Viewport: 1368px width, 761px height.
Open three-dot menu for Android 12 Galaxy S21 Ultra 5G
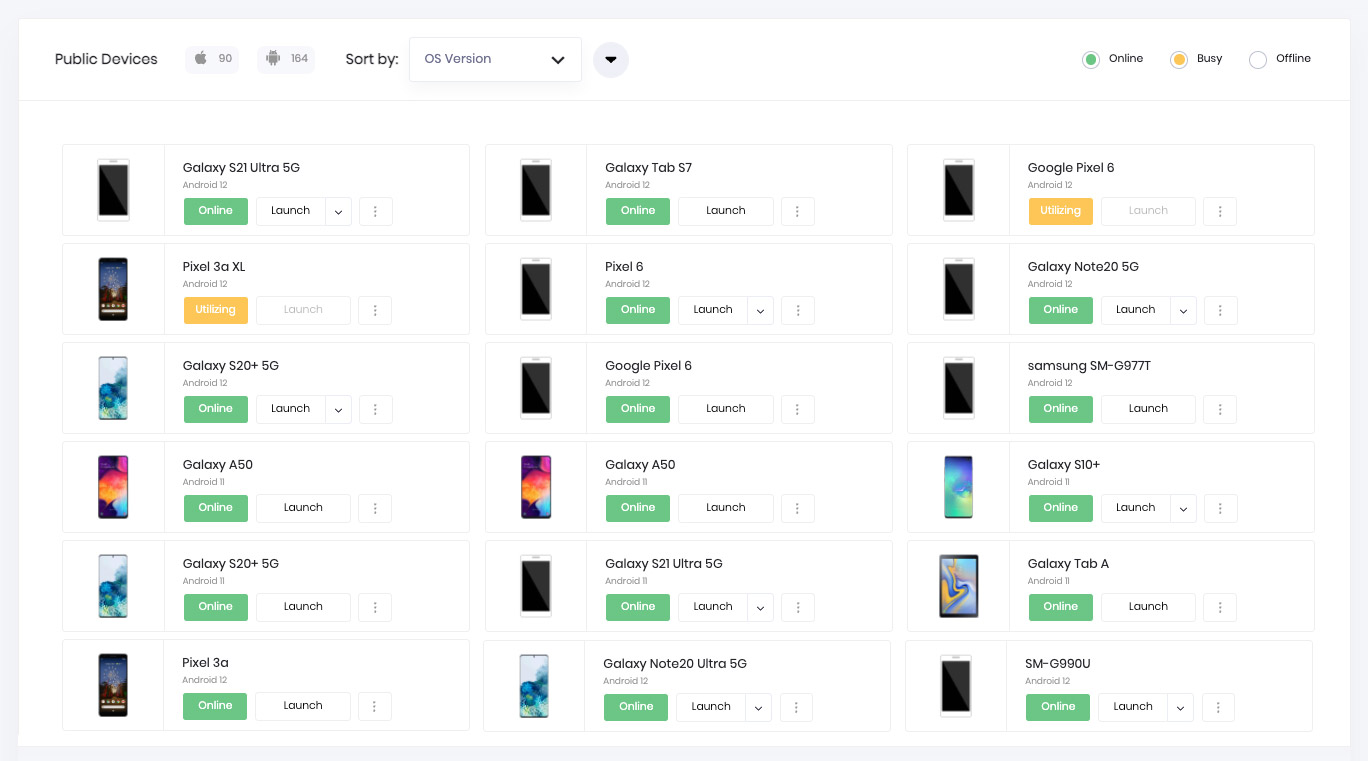375,211
